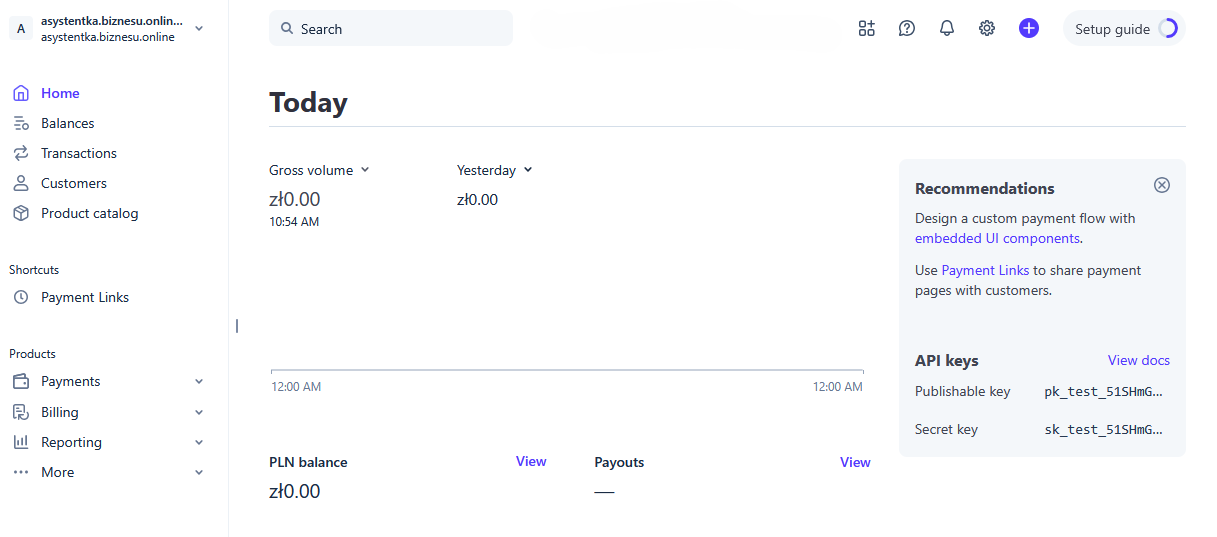Viewport: 1217px width, 537px height.
Task: Expand the Billing section
Action: pyautogui.click(x=199, y=412)
